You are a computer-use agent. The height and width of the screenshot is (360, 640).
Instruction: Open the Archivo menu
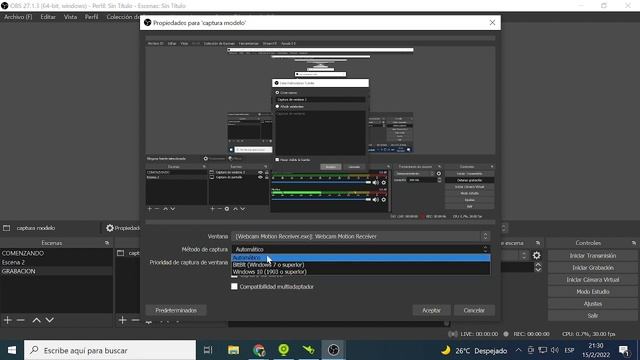[18, 17]
